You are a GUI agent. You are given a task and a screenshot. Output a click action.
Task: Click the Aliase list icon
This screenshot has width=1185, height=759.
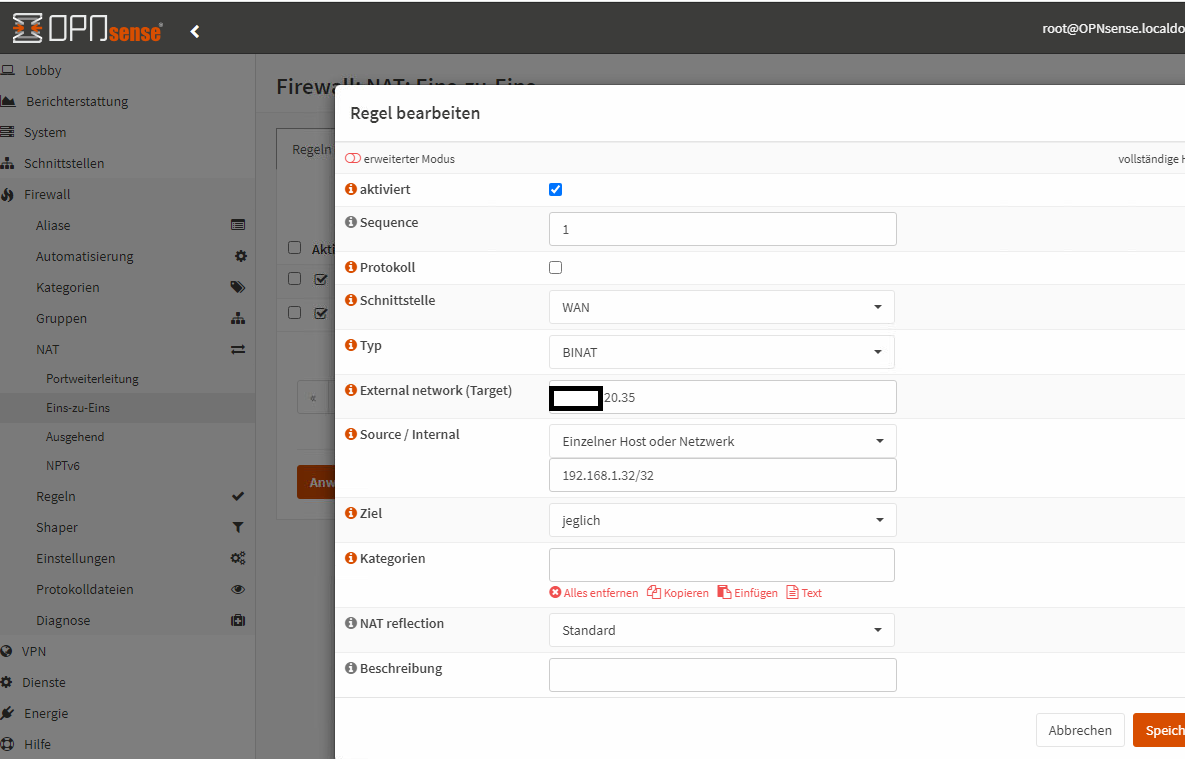click(237, 225)
